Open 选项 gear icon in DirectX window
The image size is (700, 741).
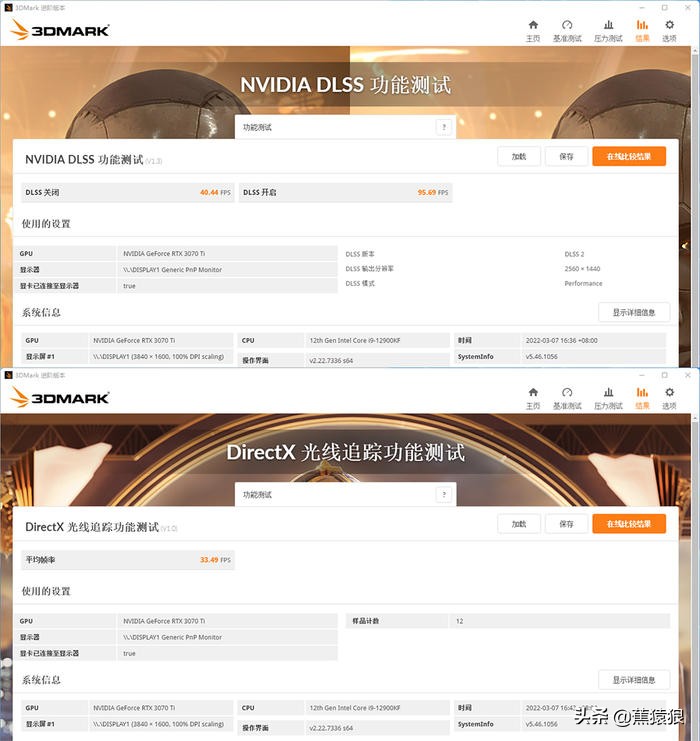point(669,398)
